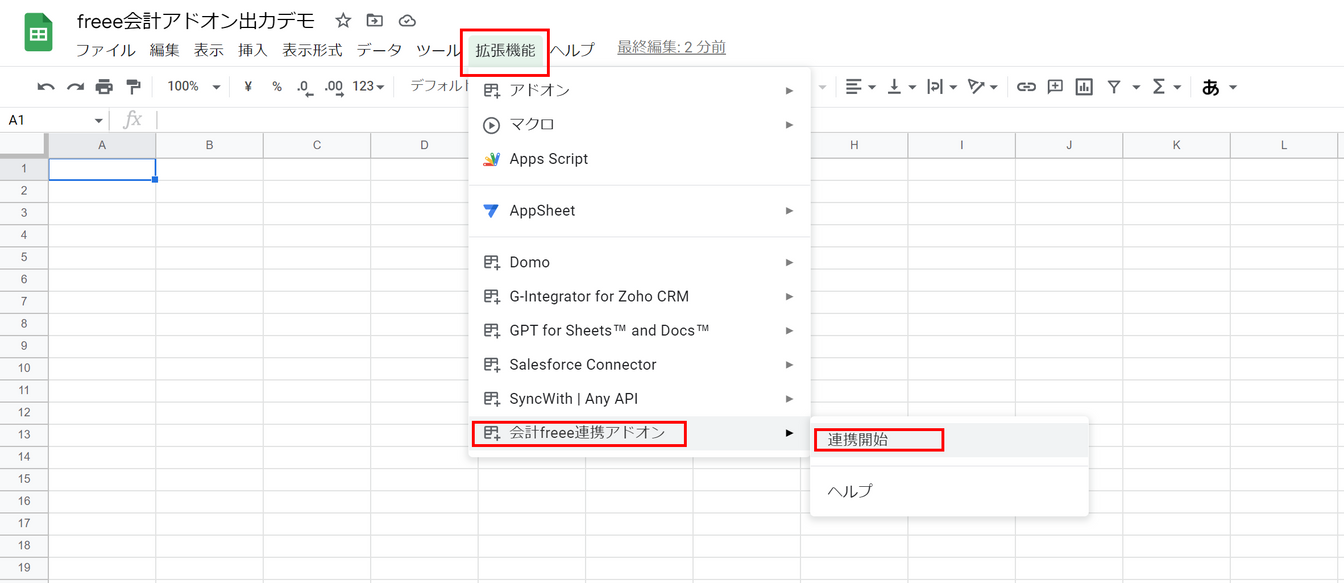
Task: Click the move-to-folder icon by the title
Action: [x=375, y=21]
